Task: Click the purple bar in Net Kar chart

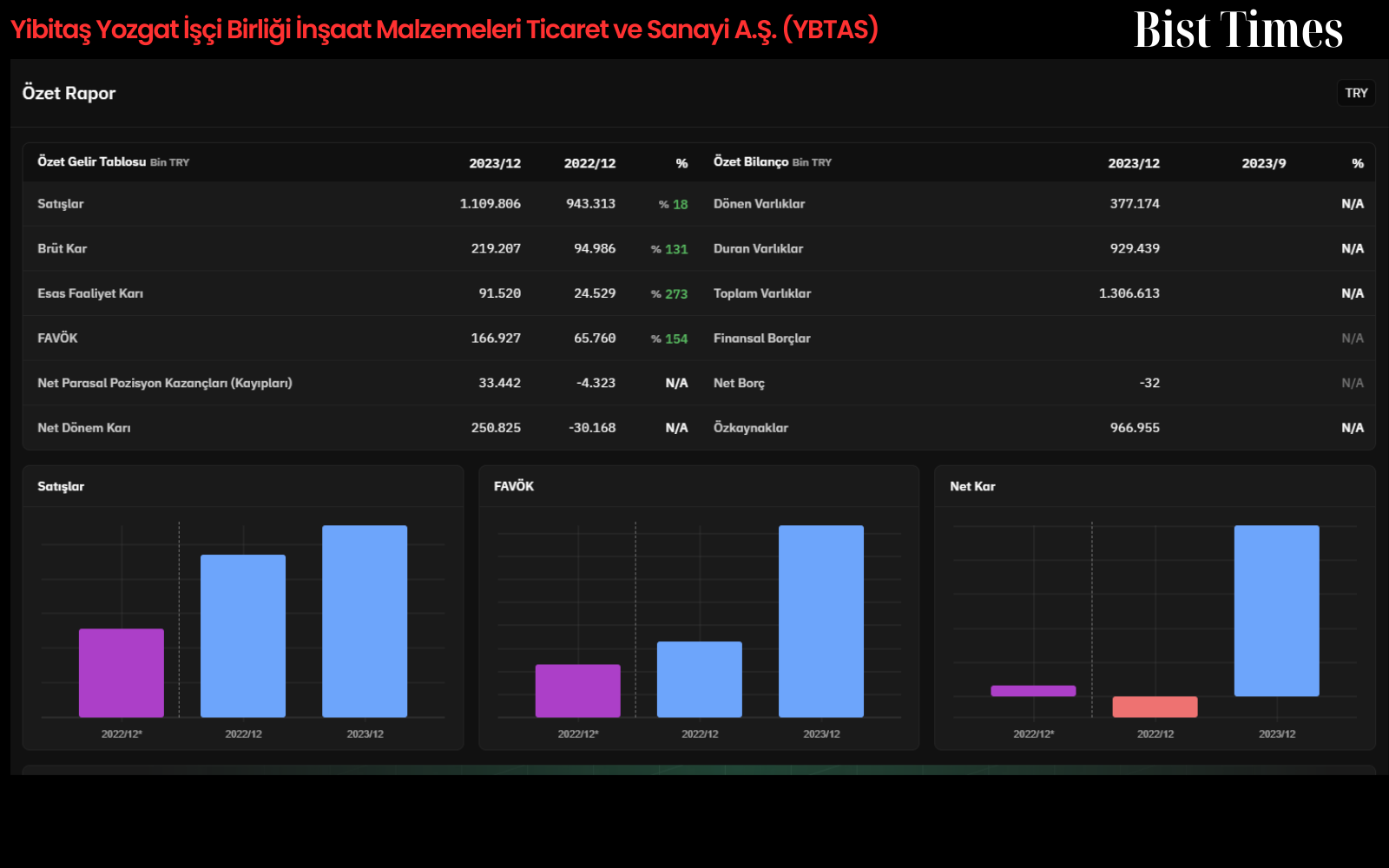Action: 1033,691
